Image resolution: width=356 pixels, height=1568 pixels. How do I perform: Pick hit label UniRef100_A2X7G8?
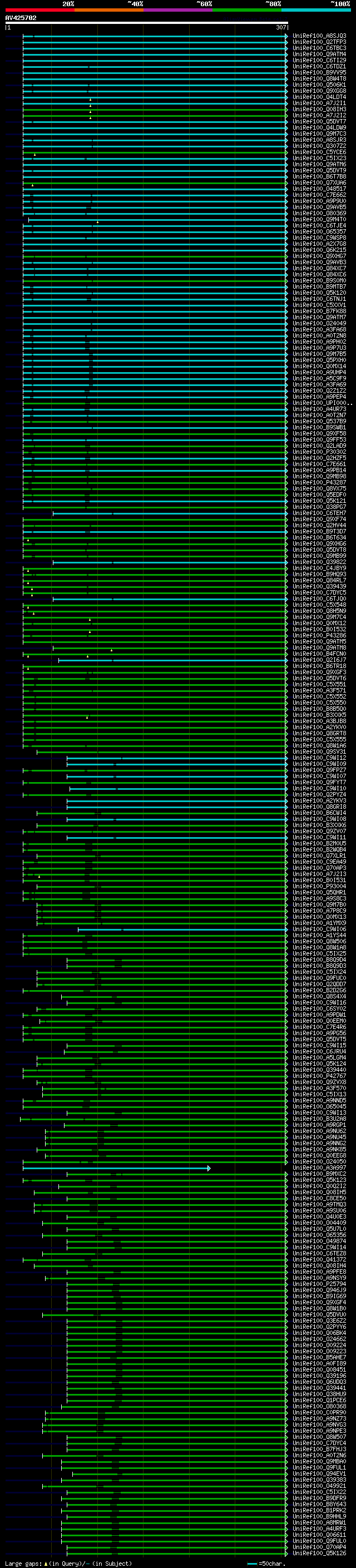click(x=319, y=244)
